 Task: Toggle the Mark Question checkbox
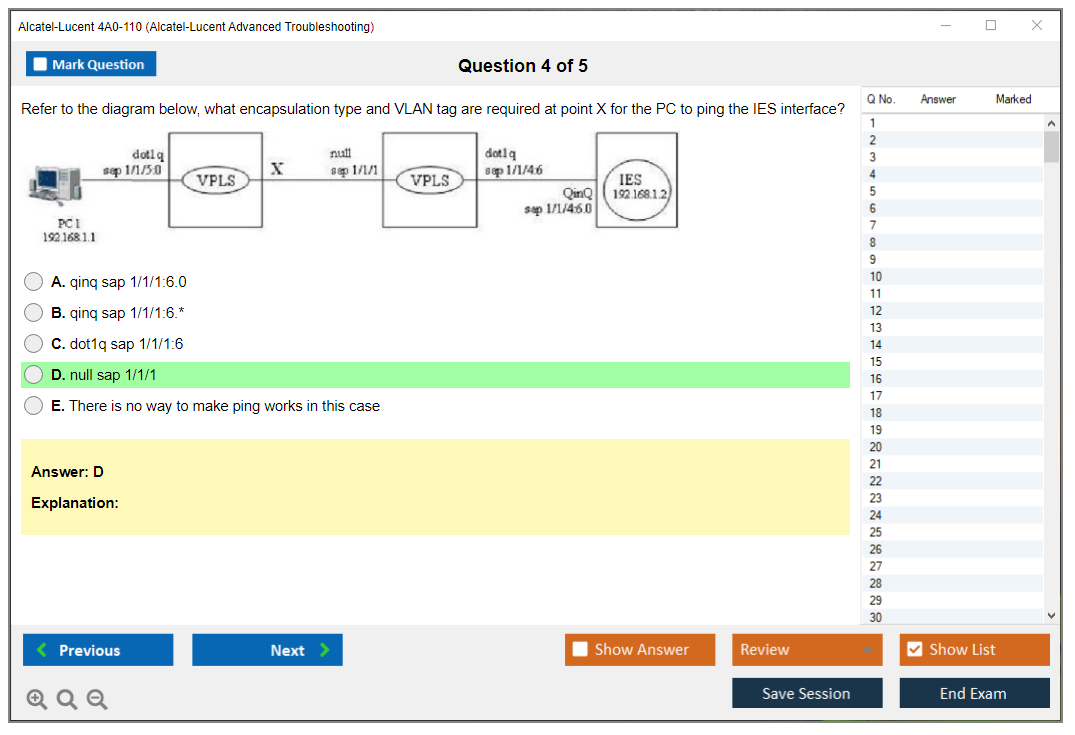pyautogui.click(x=41, y=65)
